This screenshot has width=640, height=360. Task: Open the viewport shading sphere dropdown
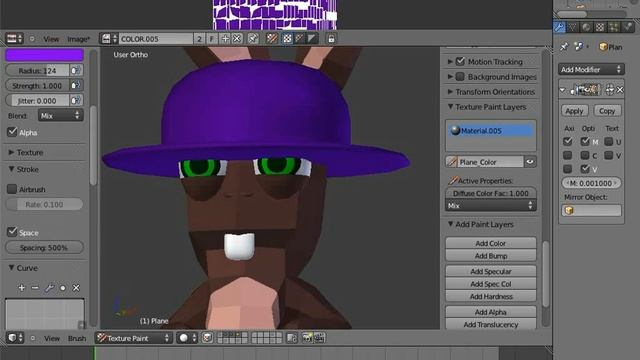[x=187, y=338]
